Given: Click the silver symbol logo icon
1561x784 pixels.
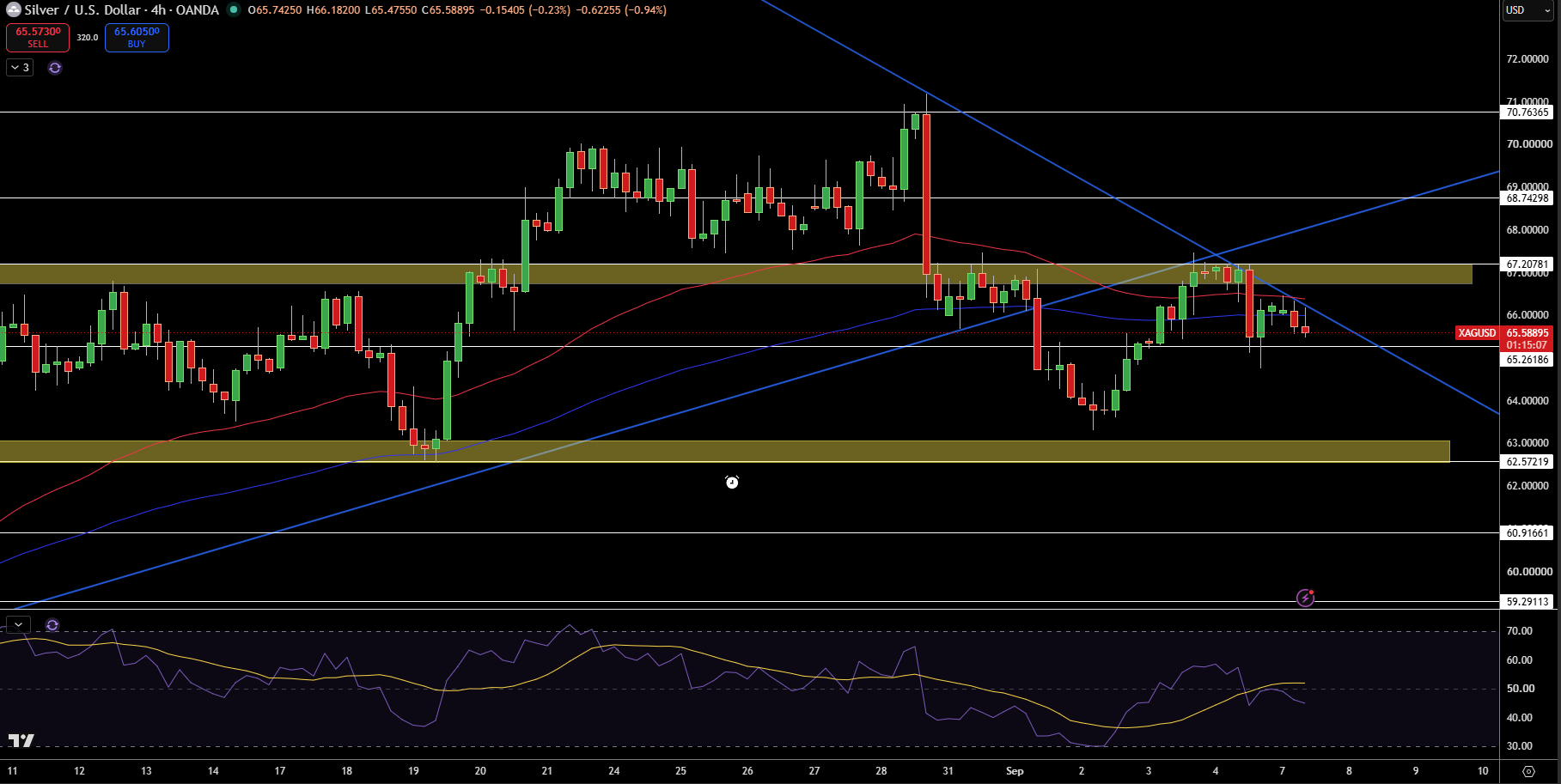Looking at the screenshot, I should point(13,10).
